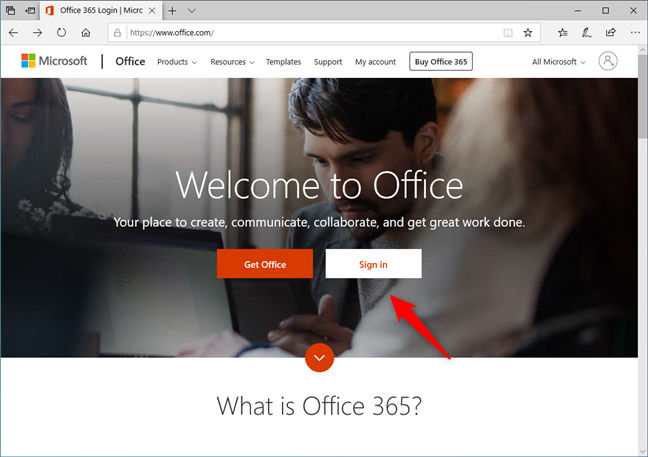Open the Office home link
The image size is (648, 457).
coord(130,61)
